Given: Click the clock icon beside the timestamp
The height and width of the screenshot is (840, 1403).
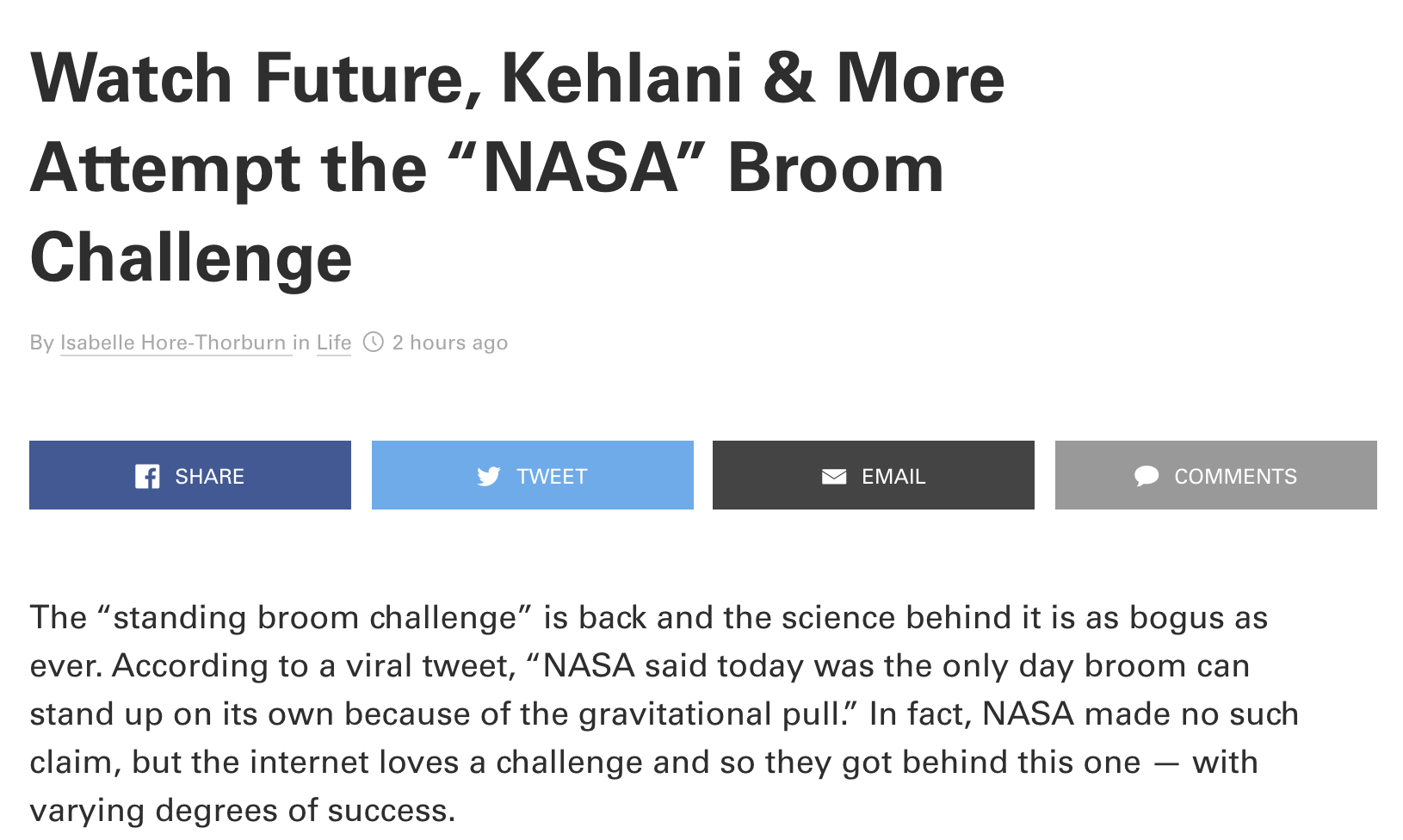Looking at the screenshot, I should [374, 343].
